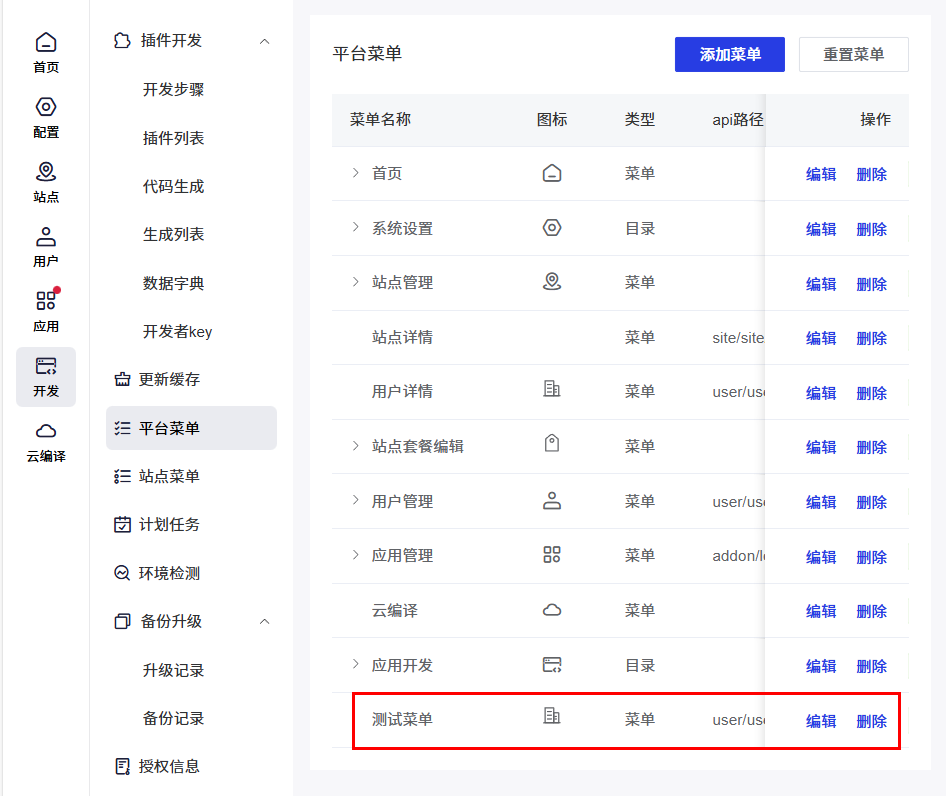Viewport: 946px width, 796px height.
Task: Click the 更新缓存 refresh cache icon
Action: [x=122, y=380]
